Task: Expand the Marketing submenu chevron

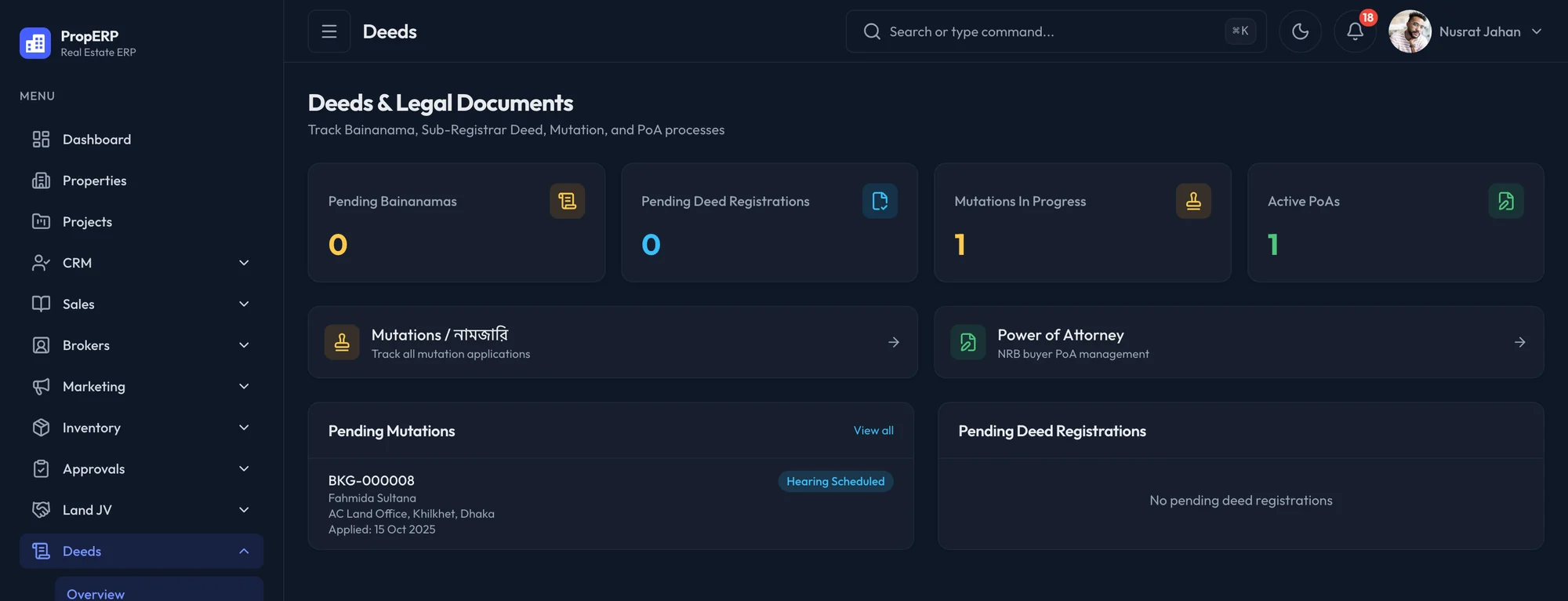Action: [x=244, y=386]
